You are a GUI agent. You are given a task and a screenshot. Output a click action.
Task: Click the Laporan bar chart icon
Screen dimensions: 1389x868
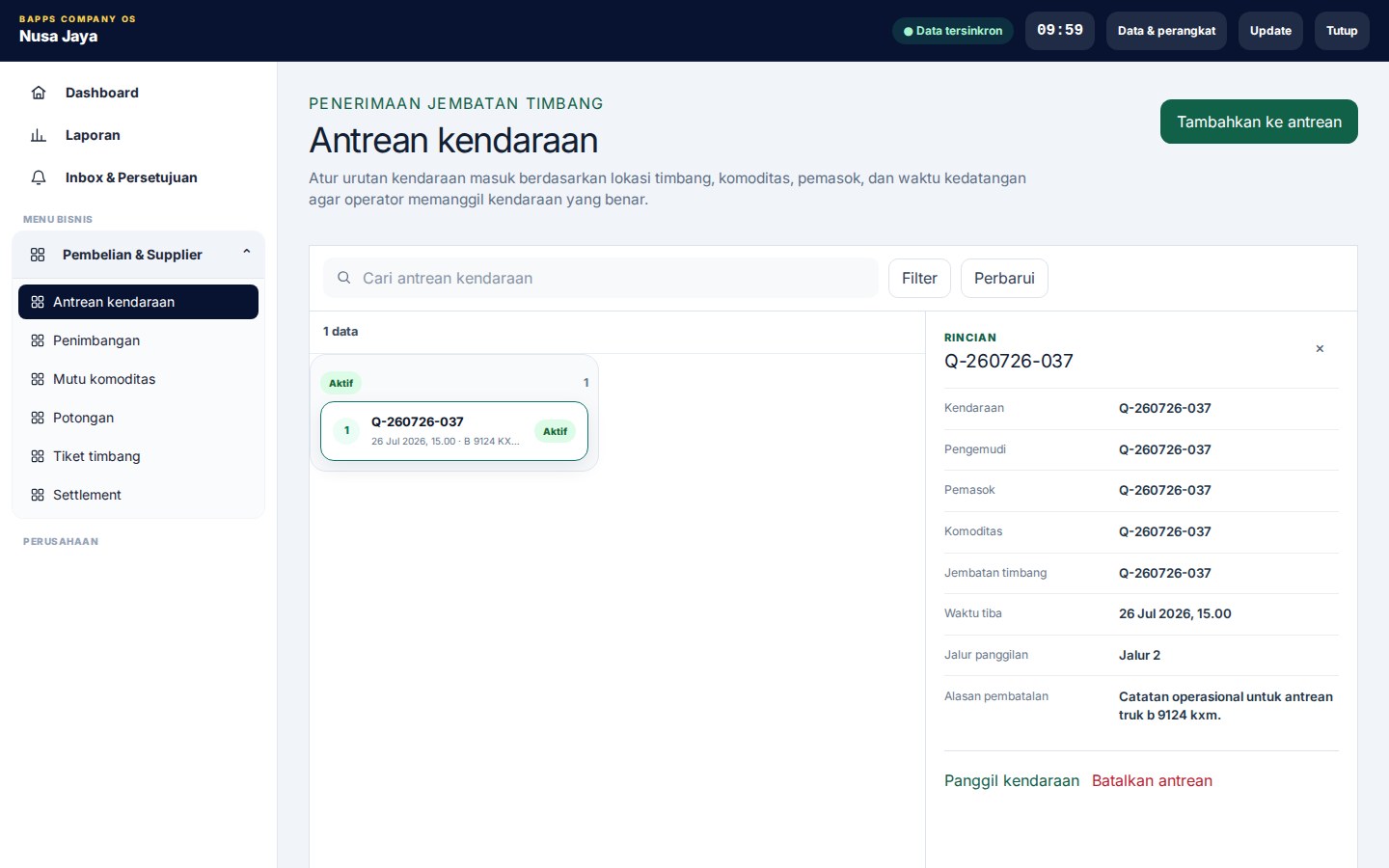point(39,135)
